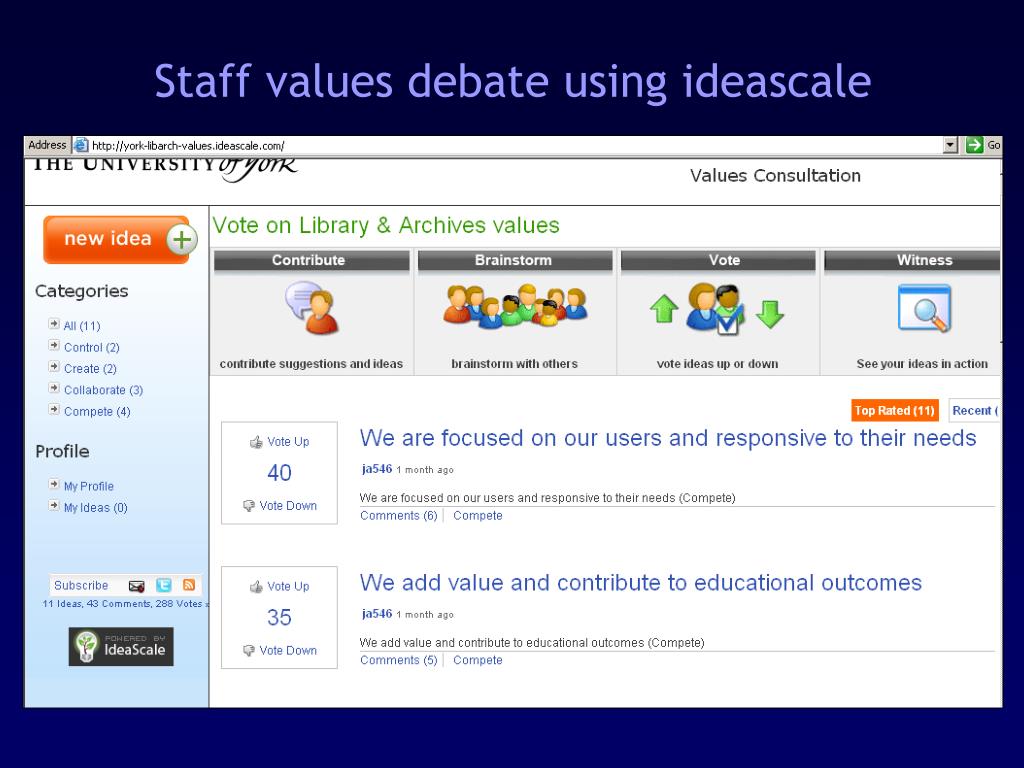Open the Create (2) category

pos(90,368)
